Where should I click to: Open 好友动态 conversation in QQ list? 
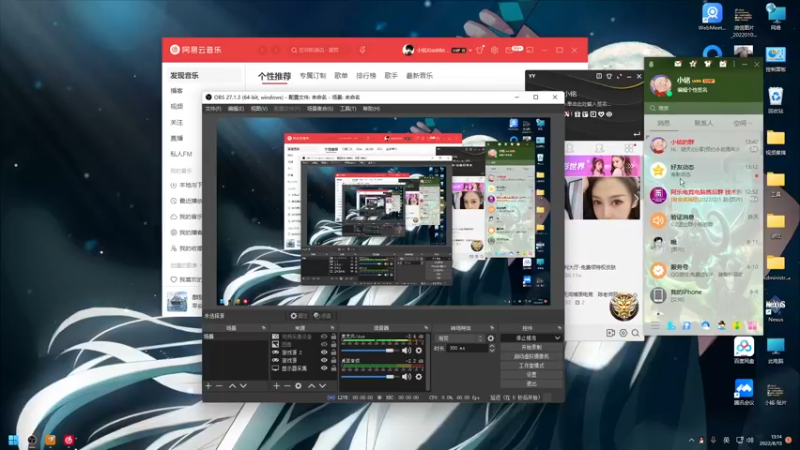[703, 170]
